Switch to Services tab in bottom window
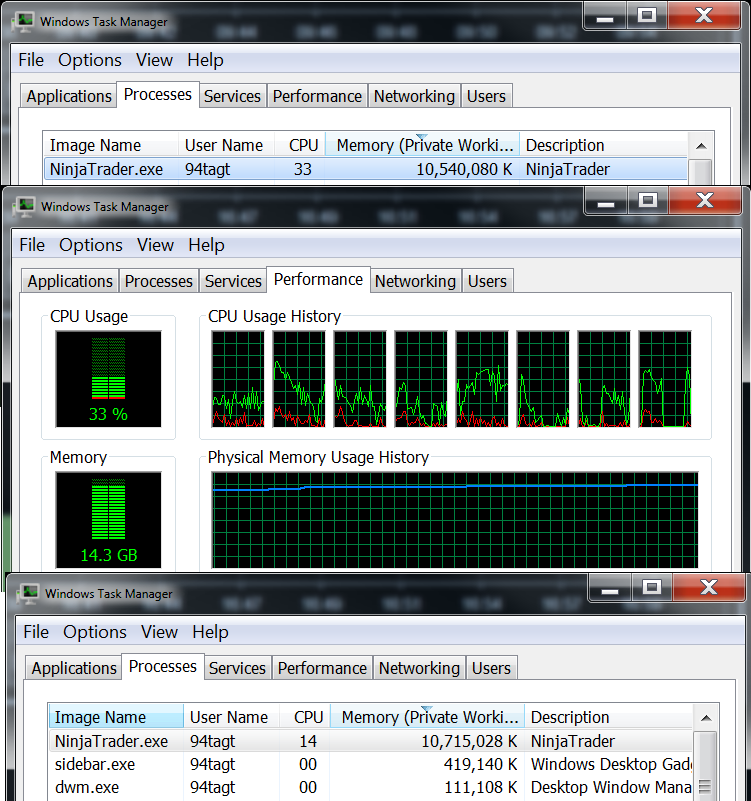This screenshot has height=801, width=751. 238,668
